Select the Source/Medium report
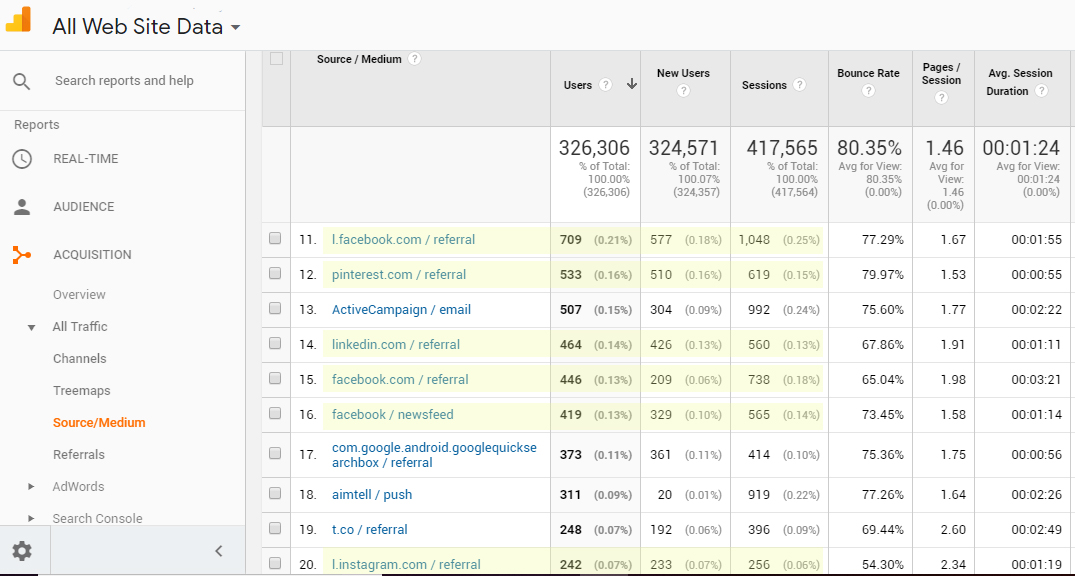 pyautogui.click(x=99, y=423)
